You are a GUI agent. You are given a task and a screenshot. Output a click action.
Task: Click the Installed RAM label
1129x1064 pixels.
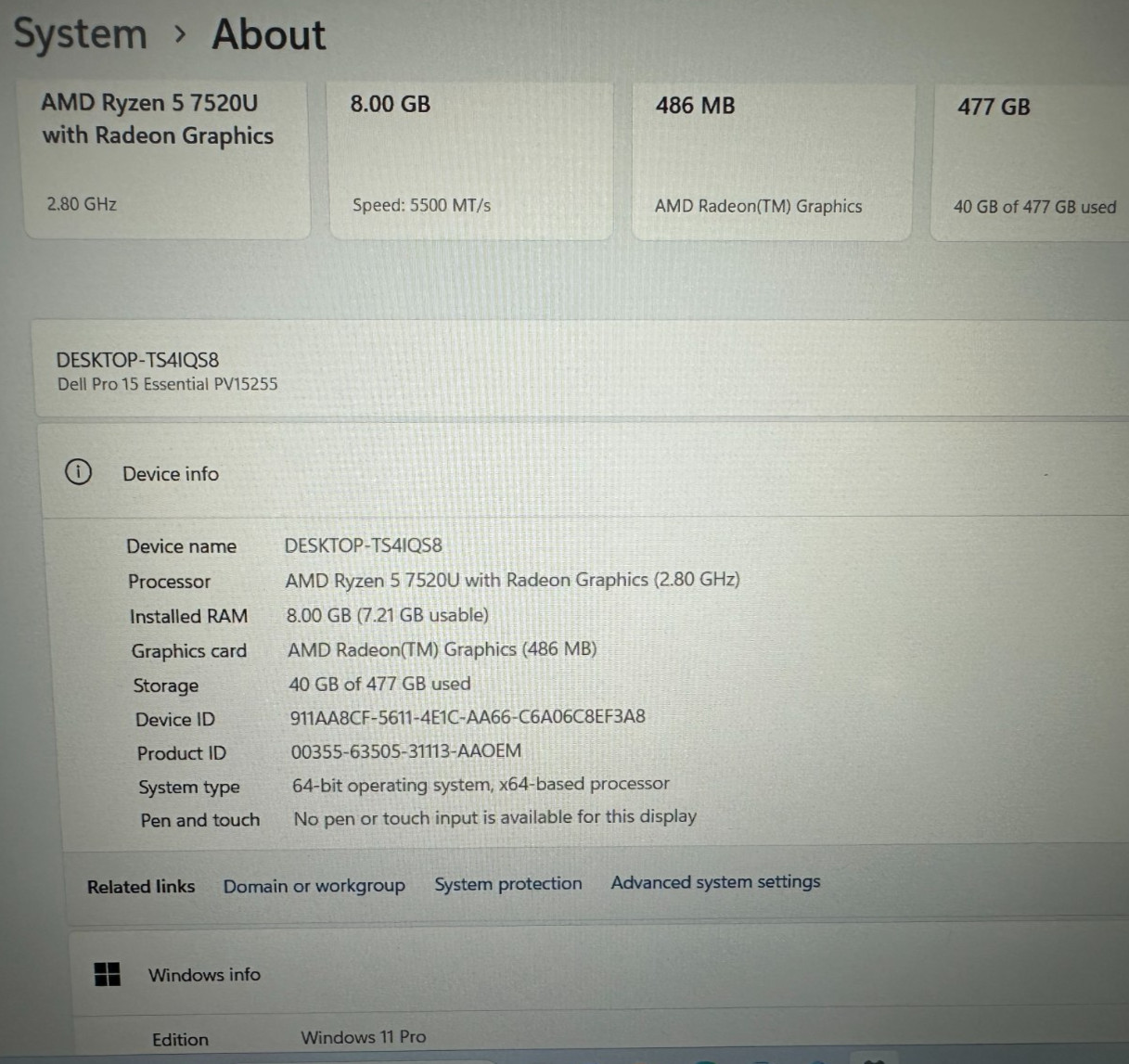[188, 617]
